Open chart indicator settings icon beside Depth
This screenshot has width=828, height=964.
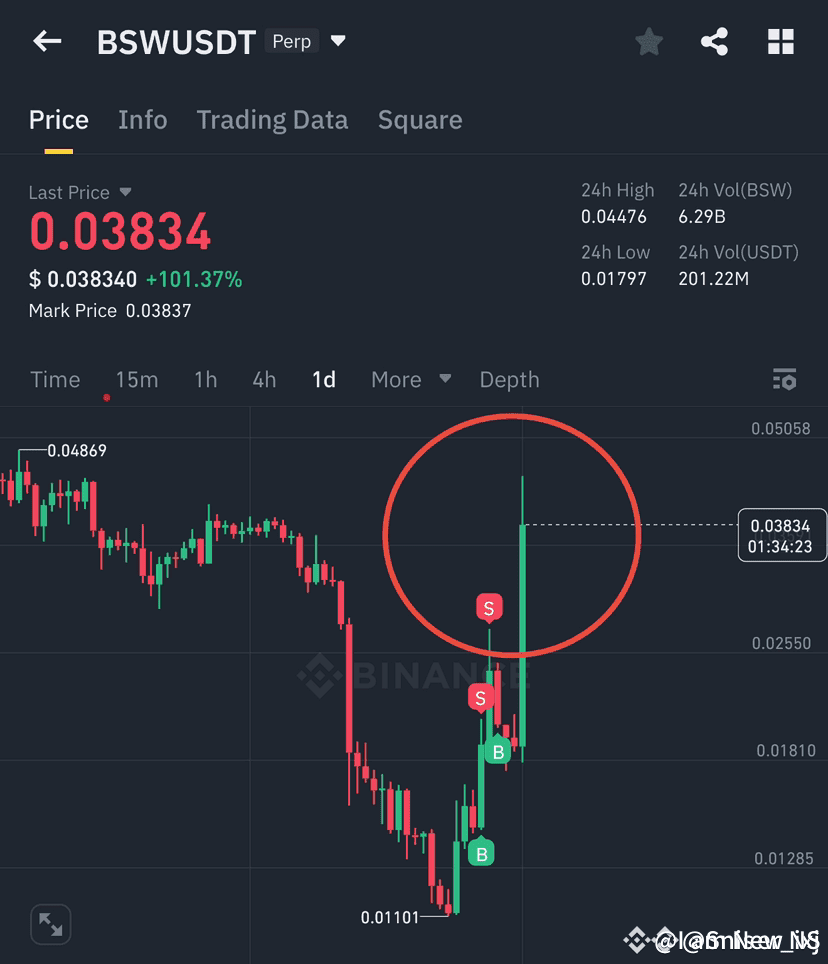(784, 379)
